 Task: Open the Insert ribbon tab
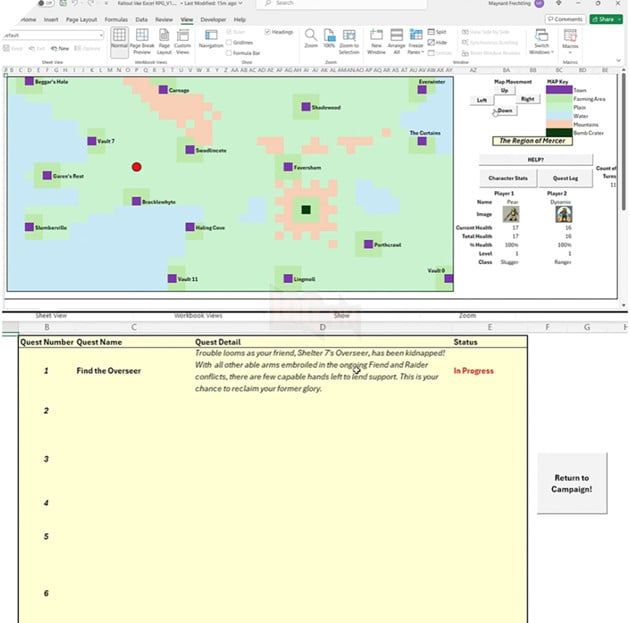click(x=51, y=19)
